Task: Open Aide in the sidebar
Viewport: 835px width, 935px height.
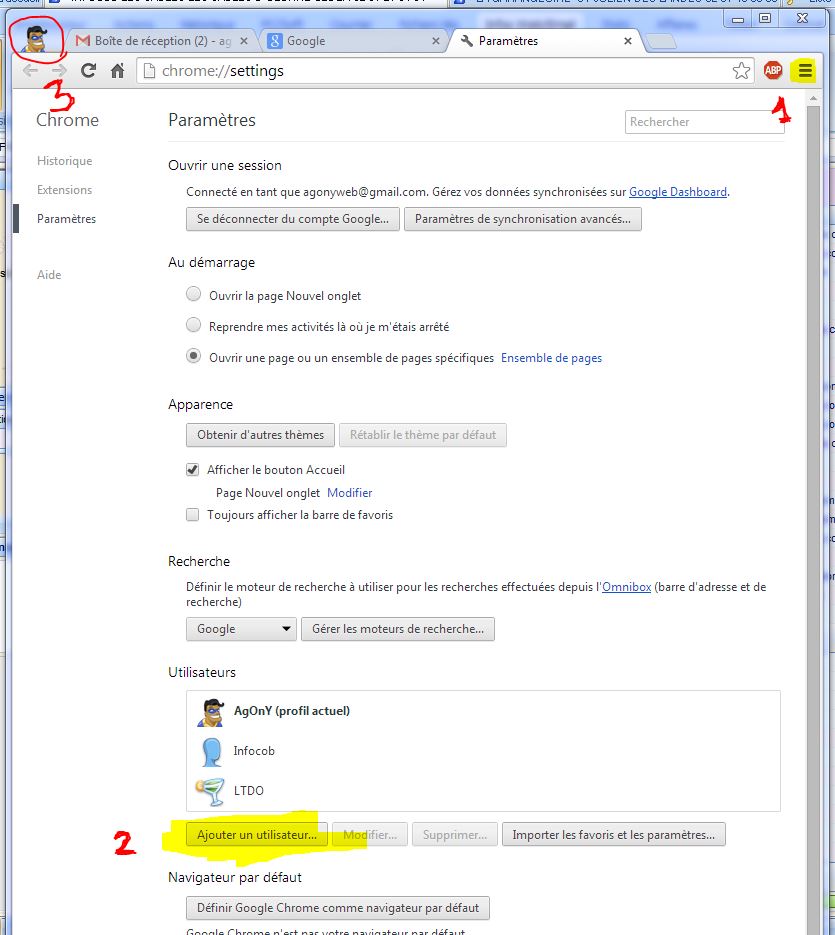Action: [x=49, y=275]
